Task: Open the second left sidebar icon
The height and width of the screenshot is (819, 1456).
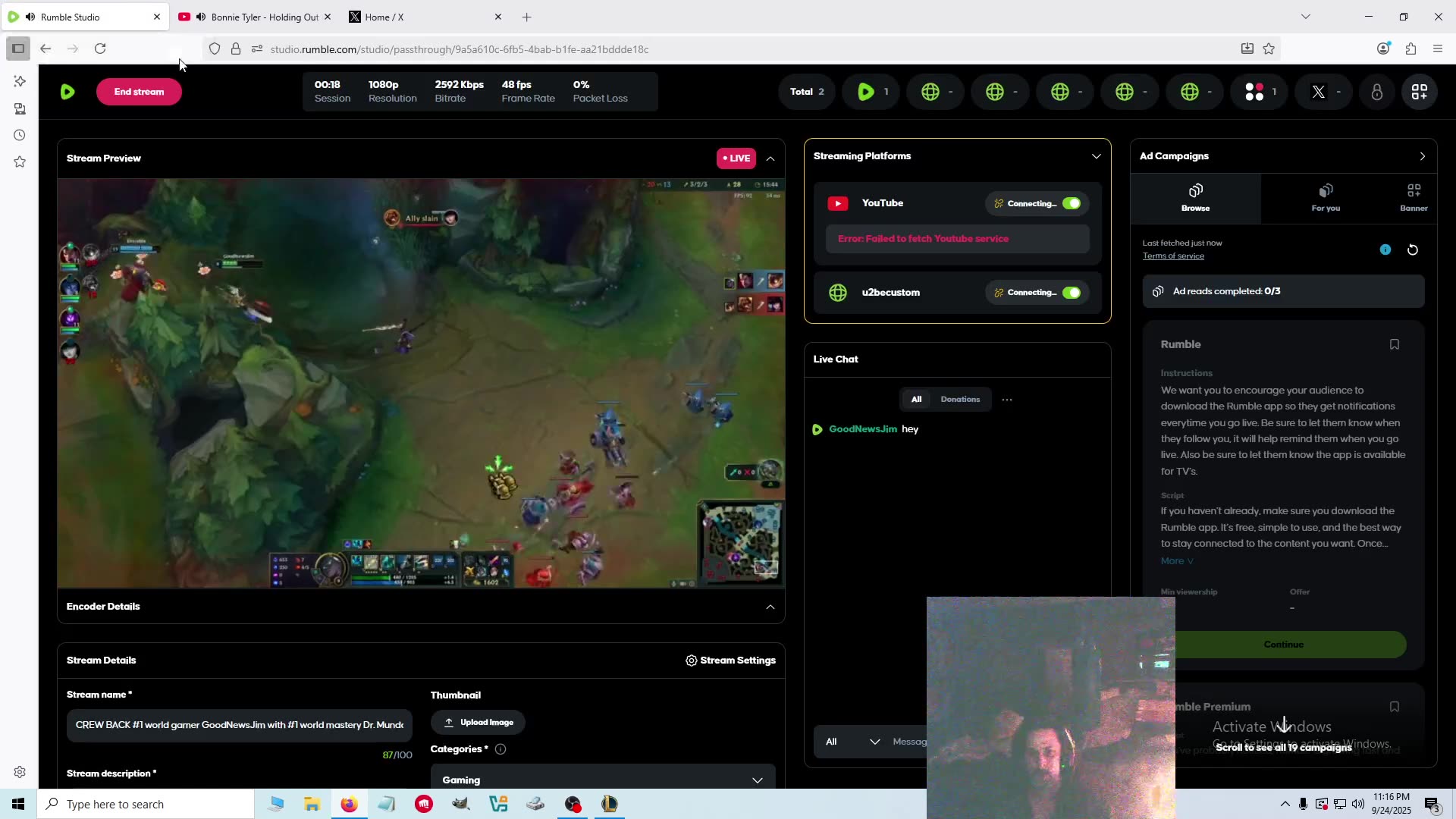Action: point(20,108)
